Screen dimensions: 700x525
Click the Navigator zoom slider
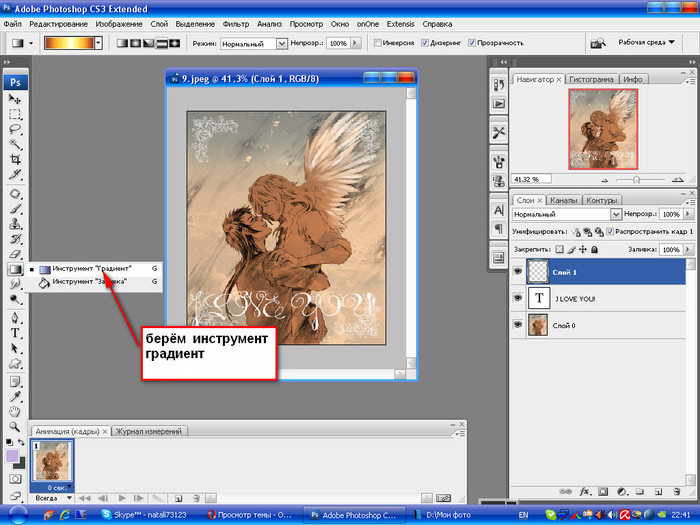[x=637, y=179]
